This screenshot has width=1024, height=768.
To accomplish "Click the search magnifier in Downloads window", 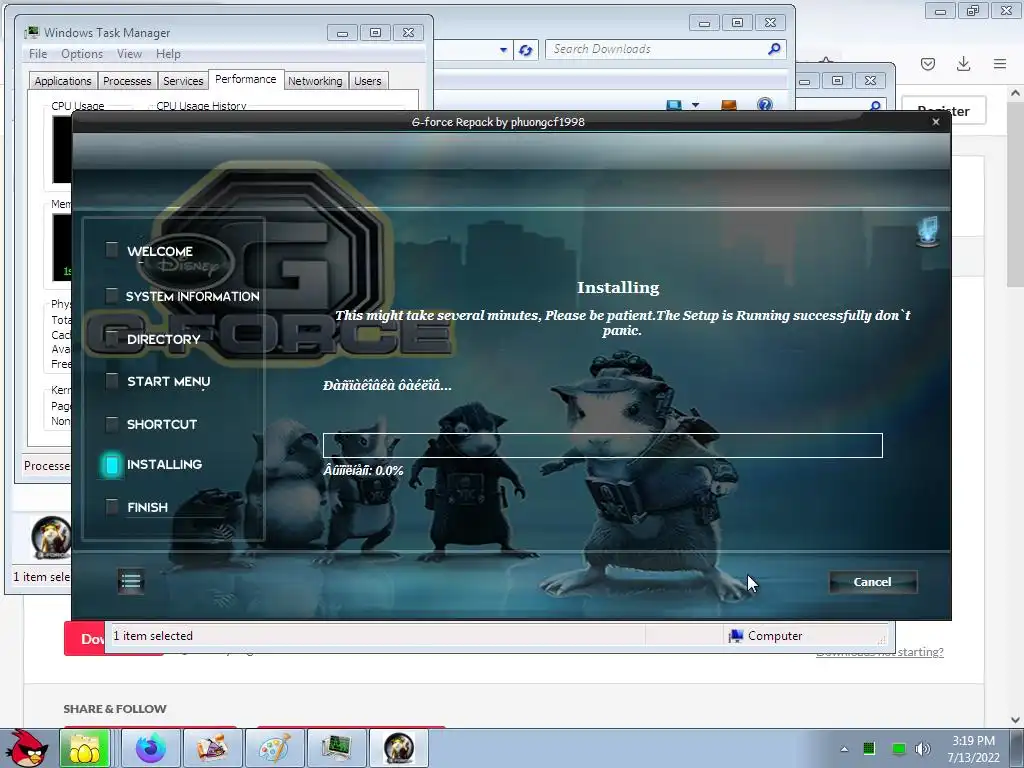I will coord(775,49).
